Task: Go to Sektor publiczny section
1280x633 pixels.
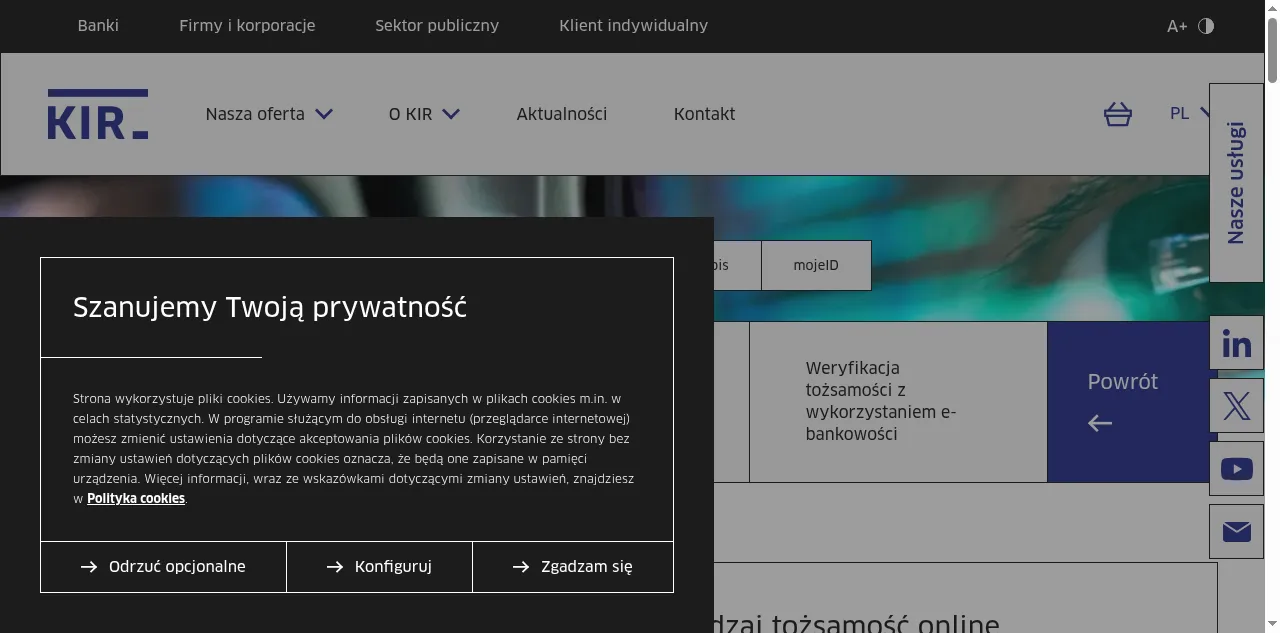Action: pos(437,26)
